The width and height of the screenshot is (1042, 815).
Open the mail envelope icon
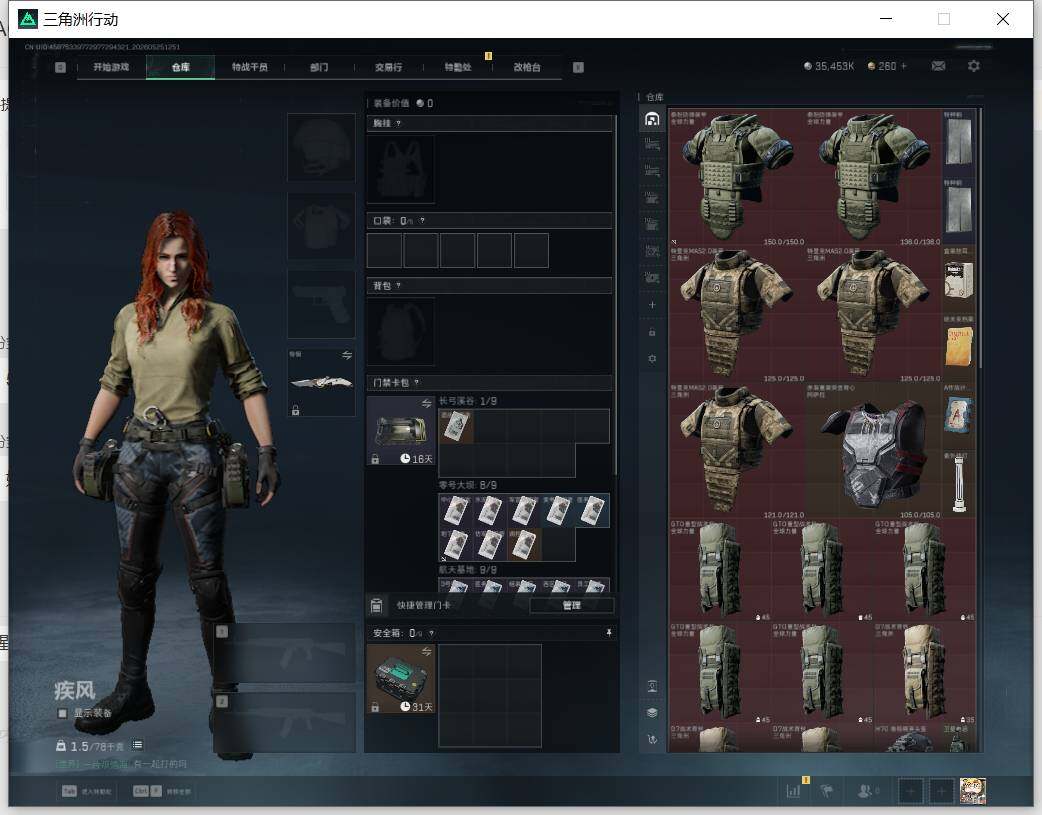938,66
